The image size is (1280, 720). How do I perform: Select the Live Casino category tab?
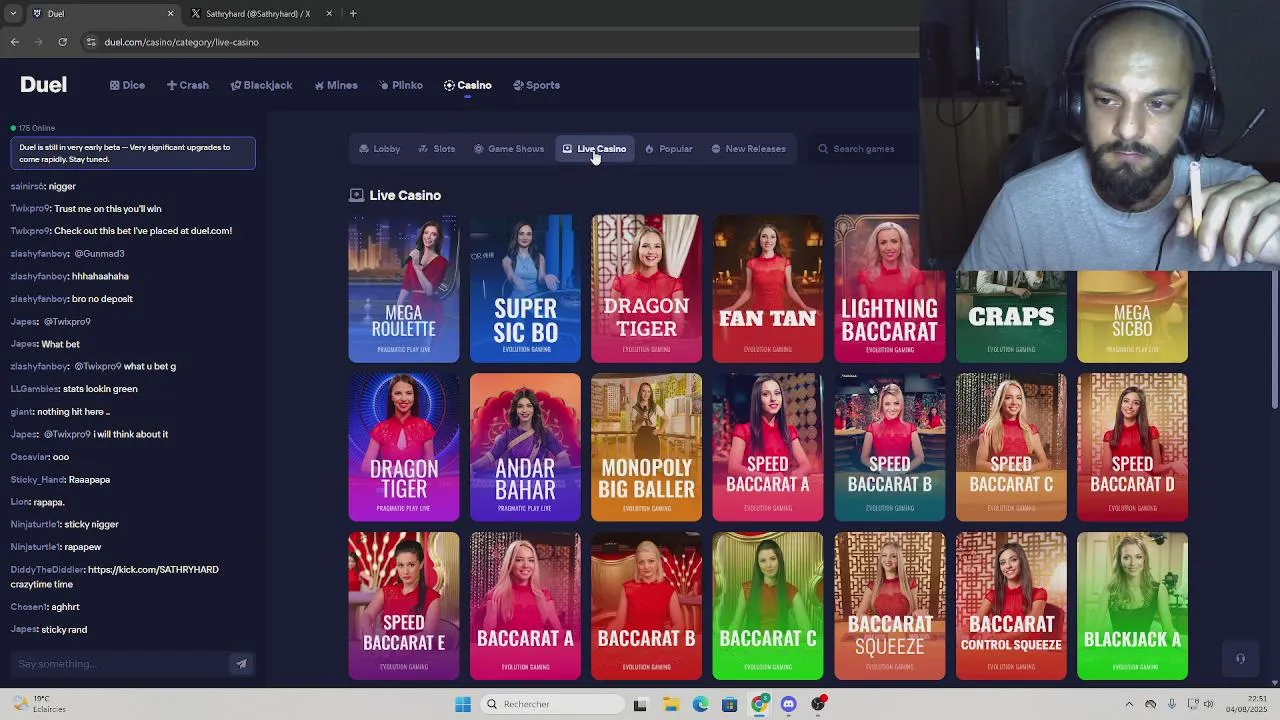[x=594, y=149]
